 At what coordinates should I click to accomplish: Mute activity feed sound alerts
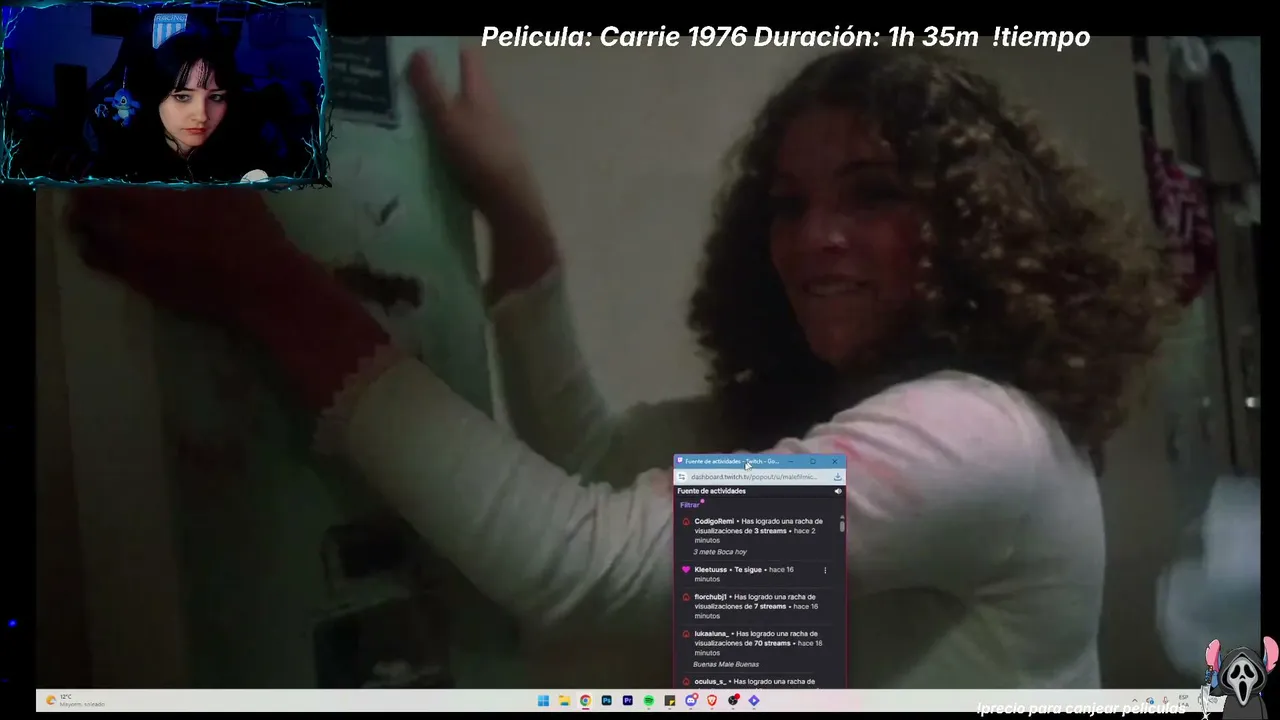[838, 491]
